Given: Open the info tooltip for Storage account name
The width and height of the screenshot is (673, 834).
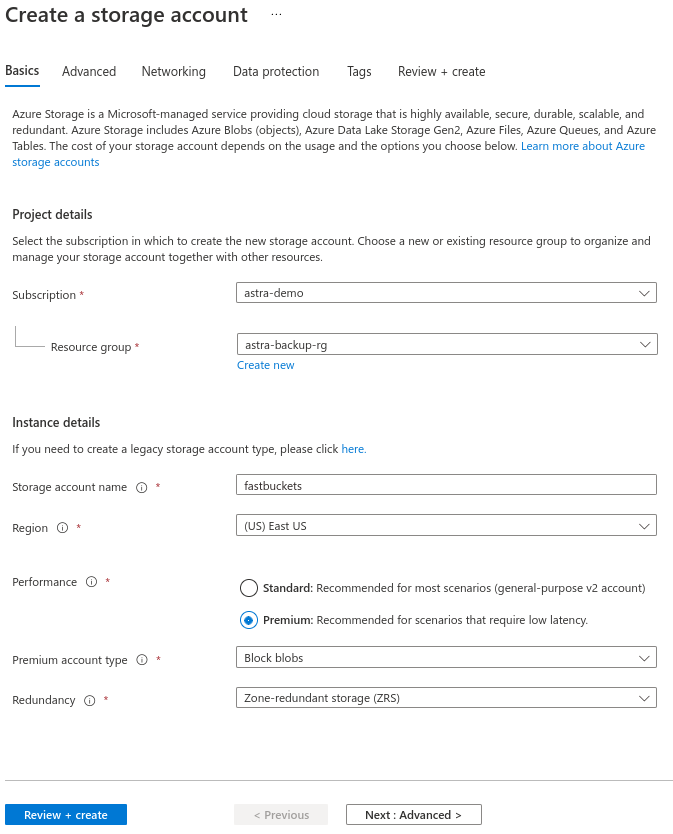Looking at the screenshot, I should 141,484.
